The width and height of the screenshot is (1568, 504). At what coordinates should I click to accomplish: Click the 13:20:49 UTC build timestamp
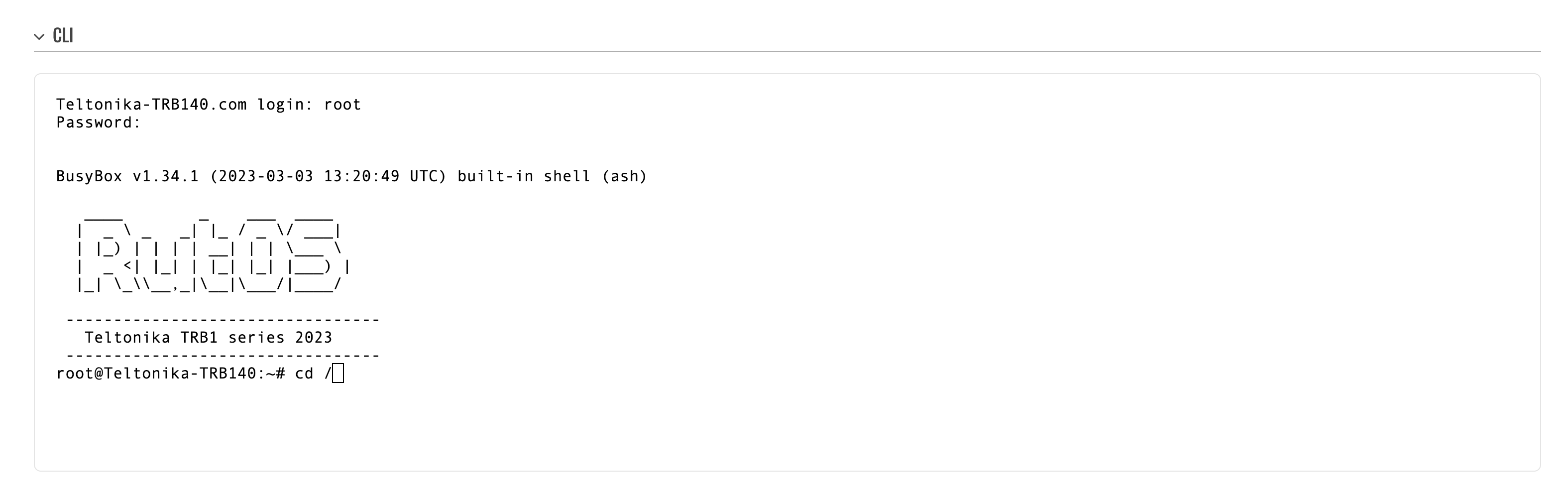tap(381, 176)
